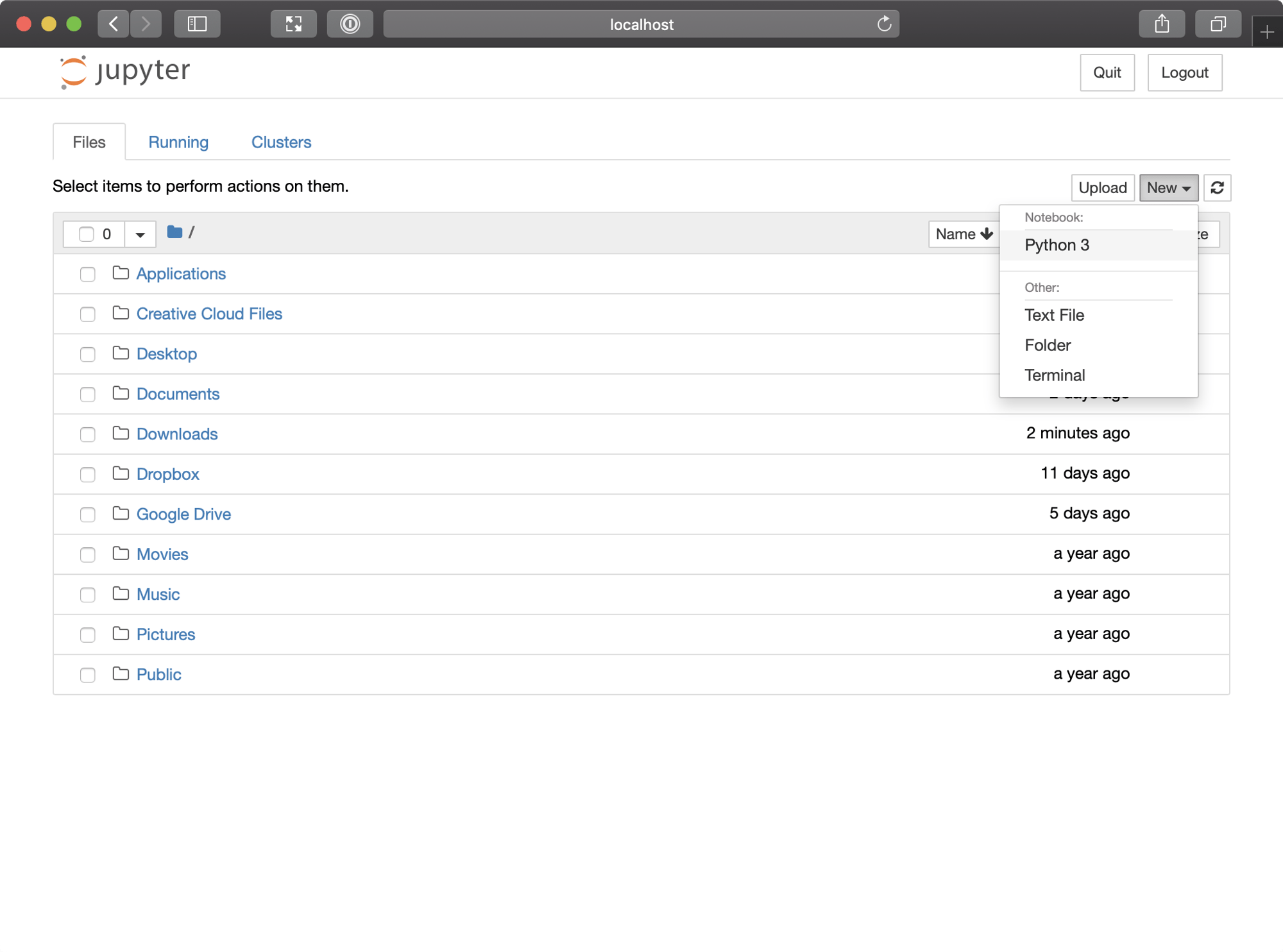Check the box next to Music
This screenshot has height=952, width=1283.
(x=88, y=595)
